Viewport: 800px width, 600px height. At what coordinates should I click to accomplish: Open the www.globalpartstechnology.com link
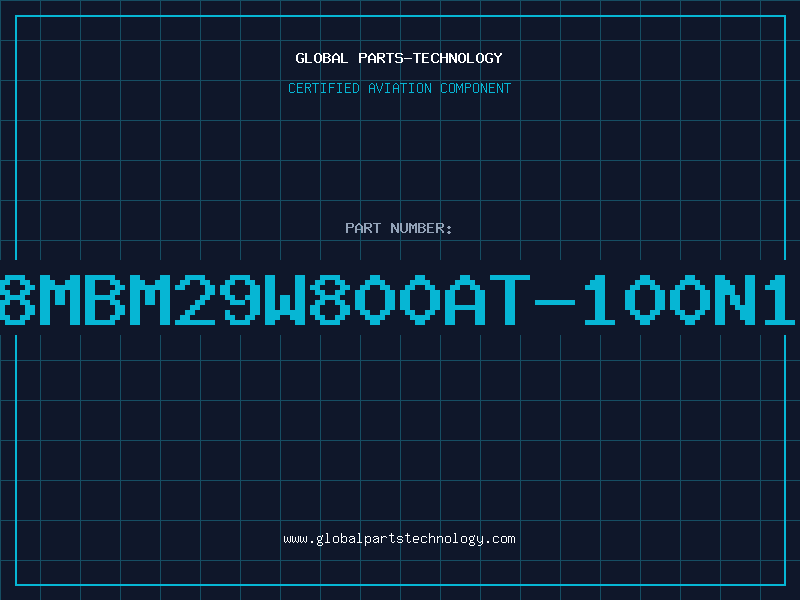pos(399,539)
